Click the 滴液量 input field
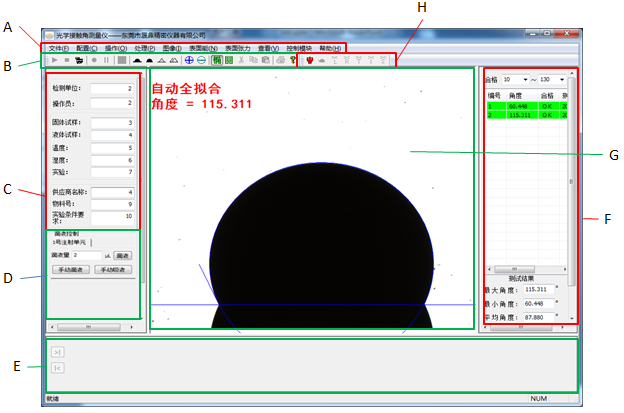 87,256
